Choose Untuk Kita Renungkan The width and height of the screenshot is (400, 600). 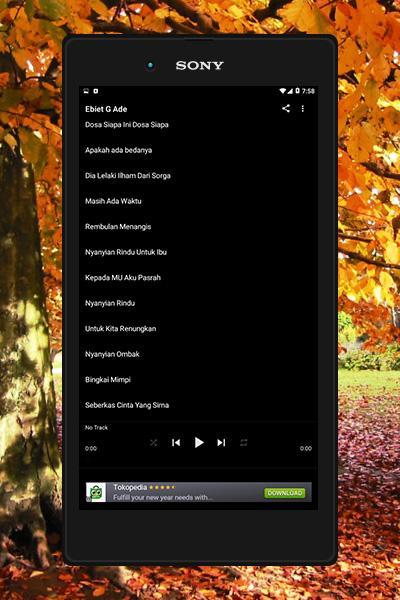point(198,329)
